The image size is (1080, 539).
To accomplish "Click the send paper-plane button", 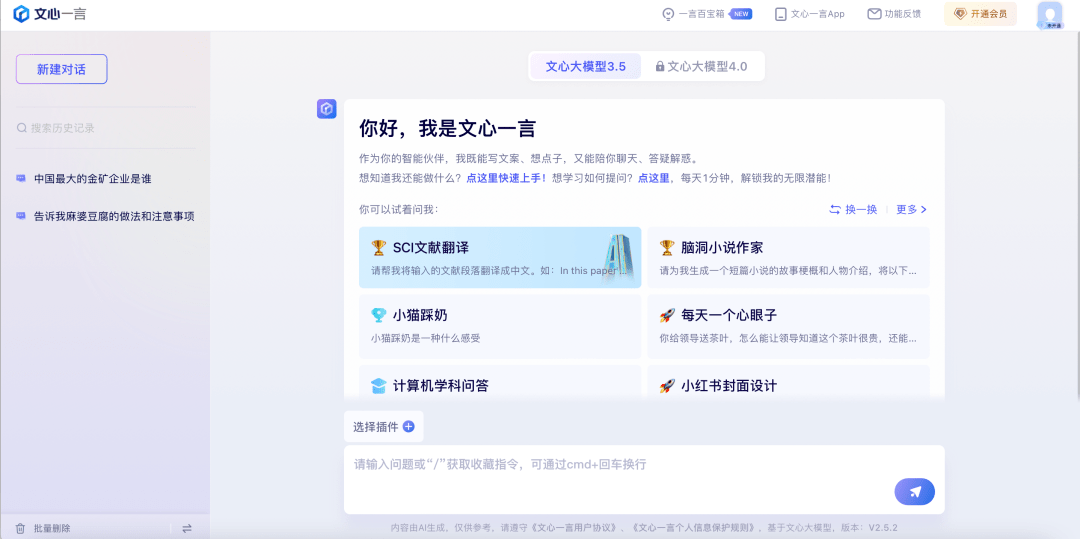I will point(915,492).
